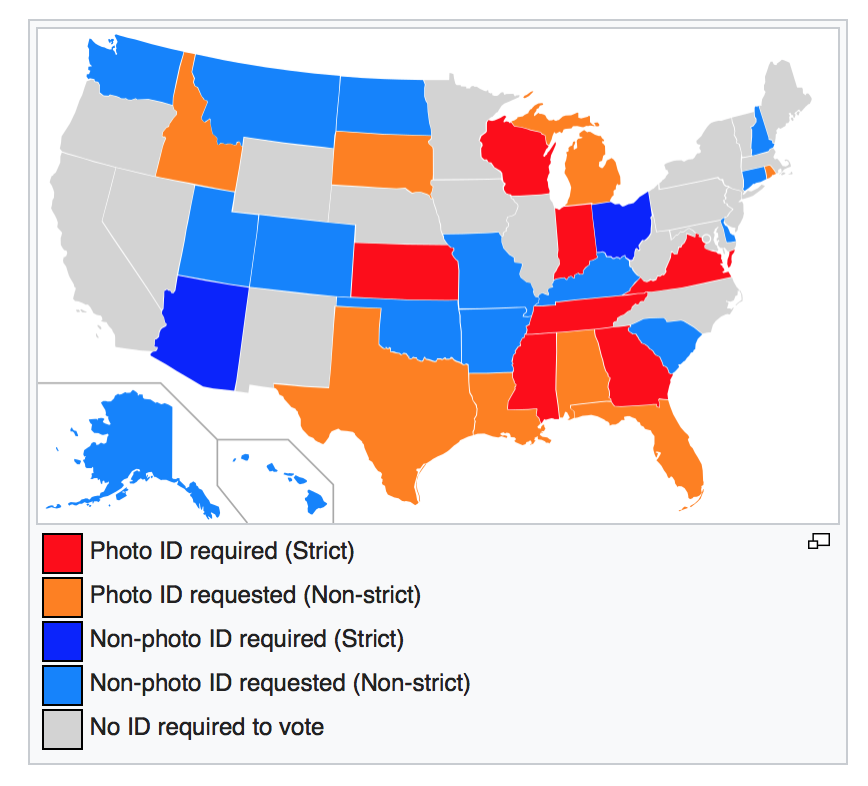
Task: Click Wisconsin, the red northern state
Action: pos(515,158)
